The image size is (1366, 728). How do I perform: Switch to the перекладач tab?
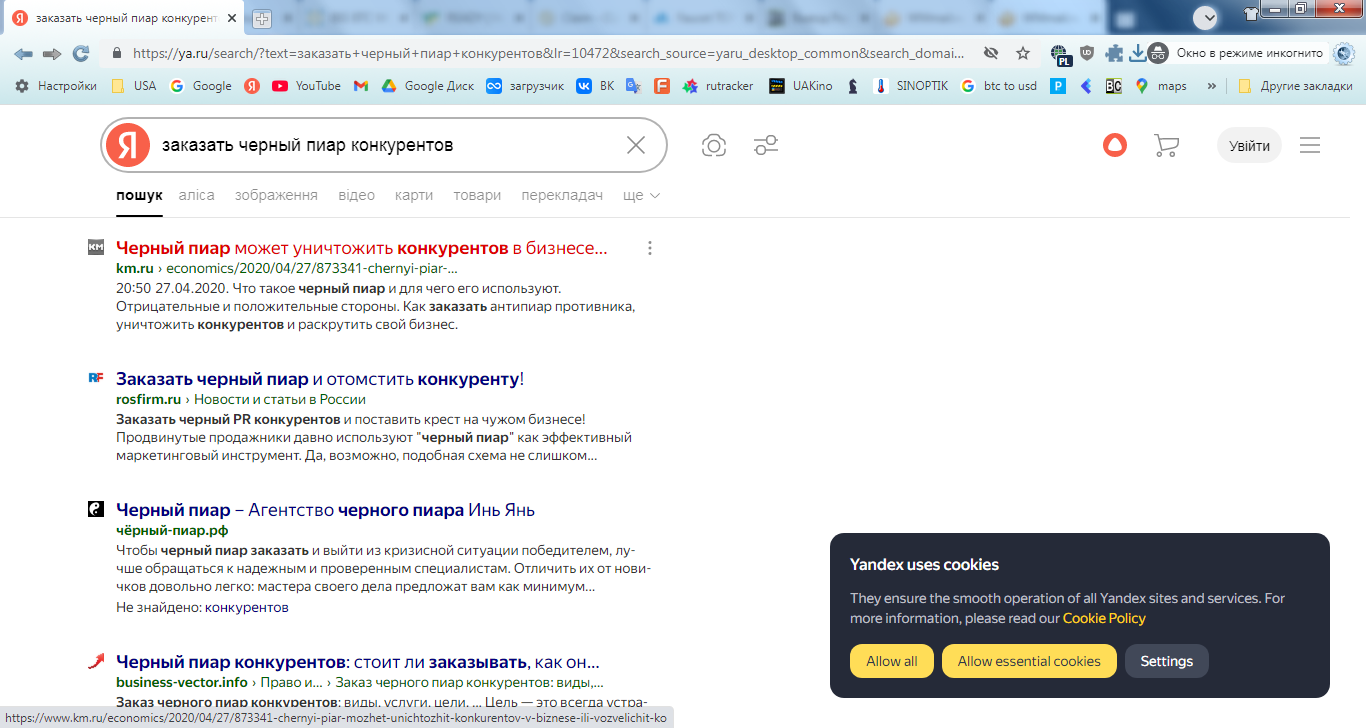[562, 196]
